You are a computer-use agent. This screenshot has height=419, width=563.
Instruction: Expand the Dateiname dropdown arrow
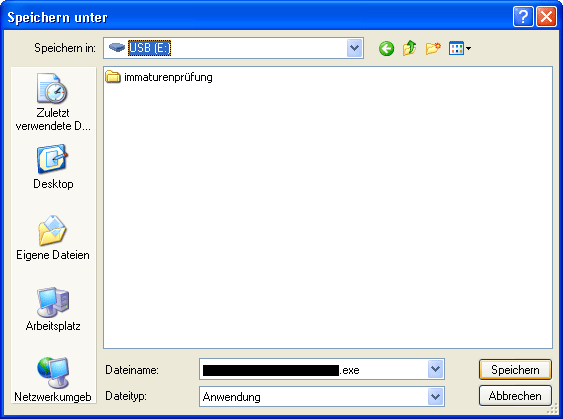pos(436,369)
